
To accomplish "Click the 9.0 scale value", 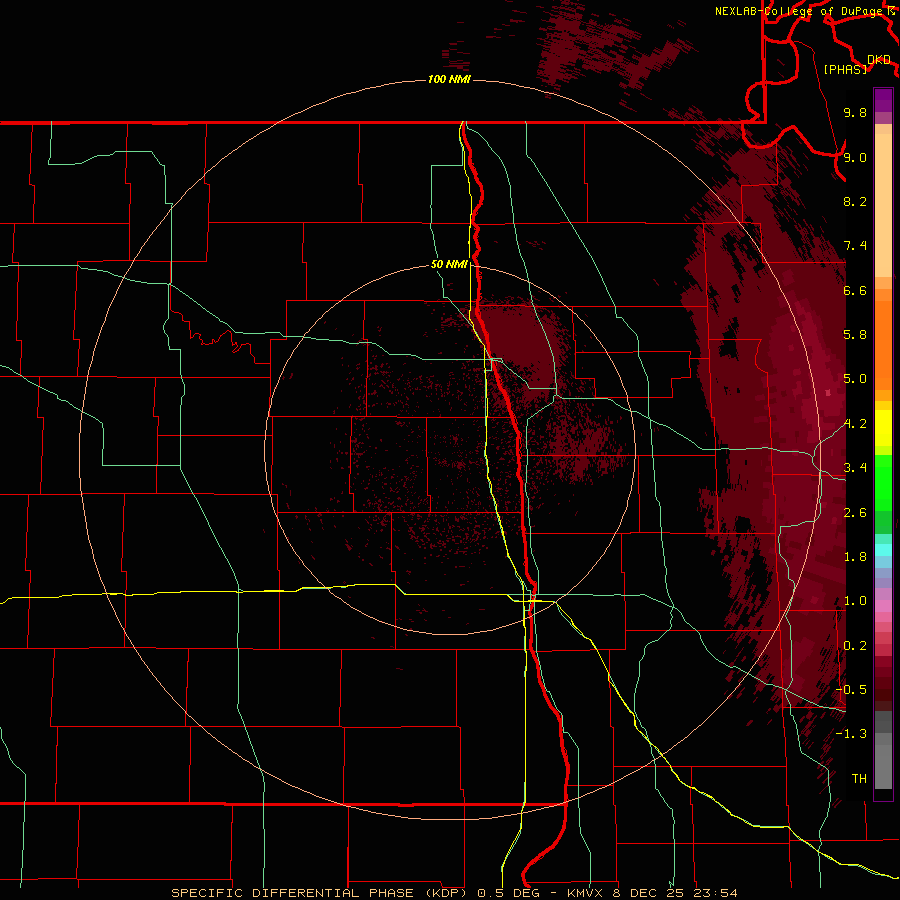I will 855,157.
